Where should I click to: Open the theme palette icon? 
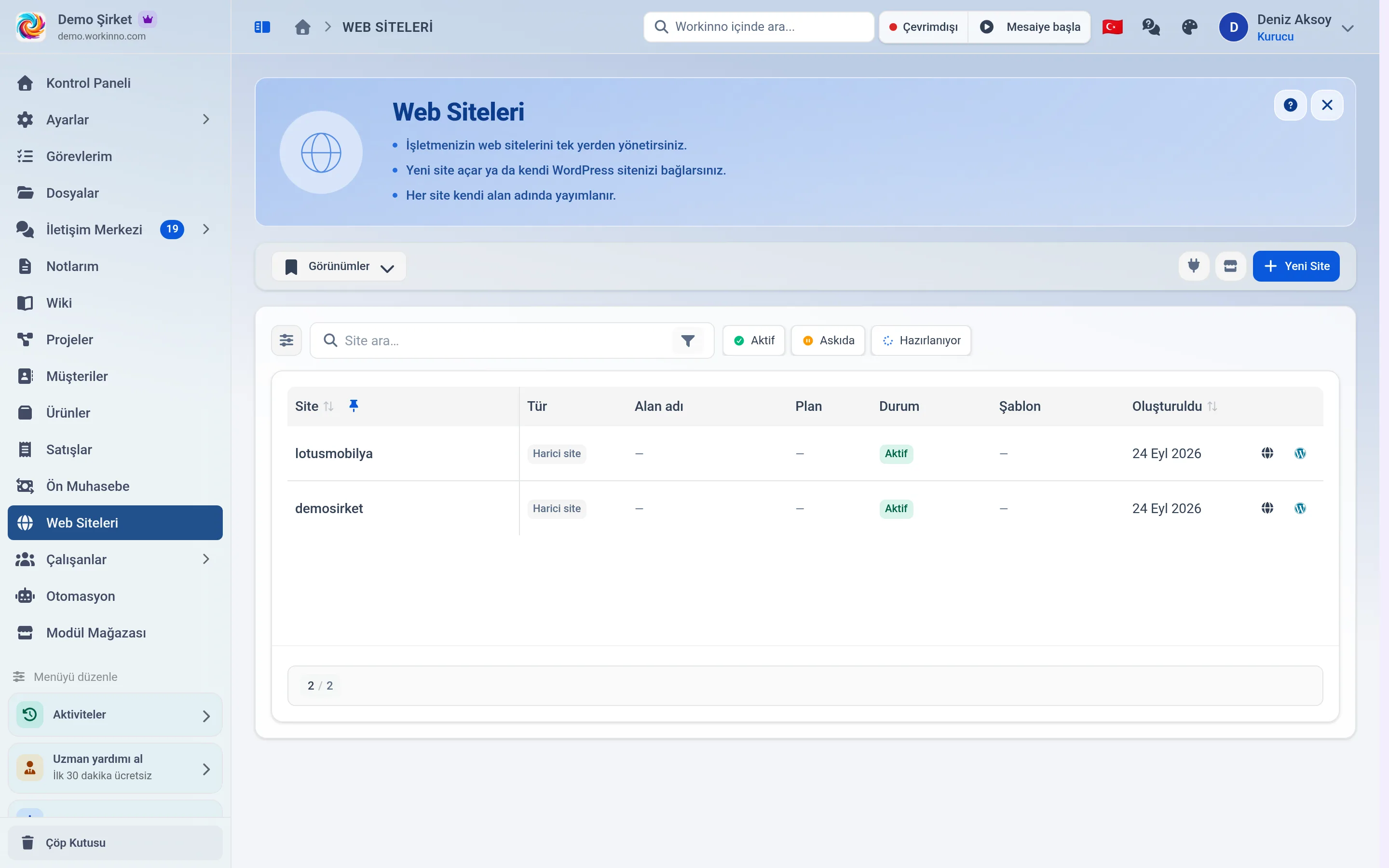[1189, 27]
